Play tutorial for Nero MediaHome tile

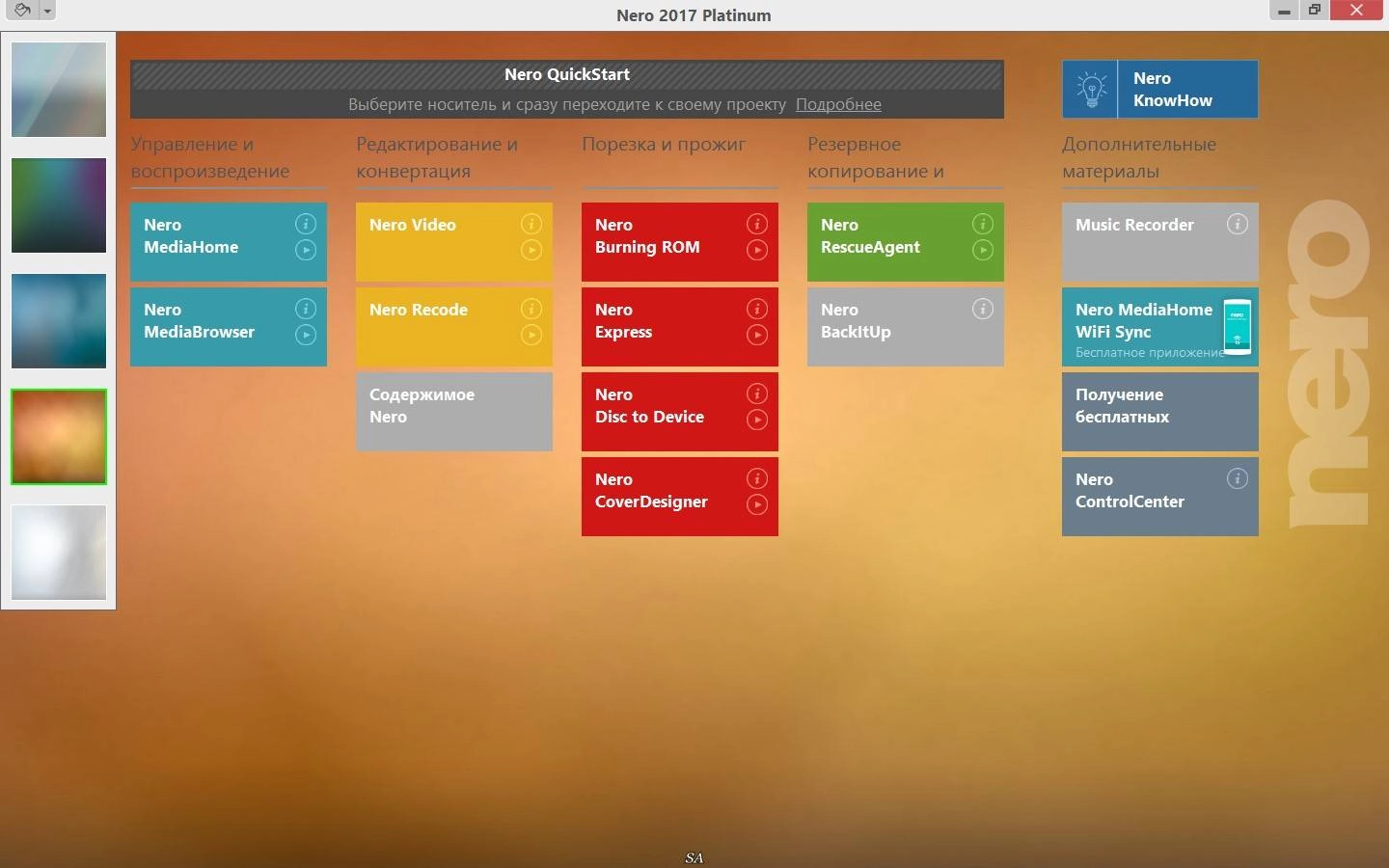pyautogui.click(x=306, y=250)
